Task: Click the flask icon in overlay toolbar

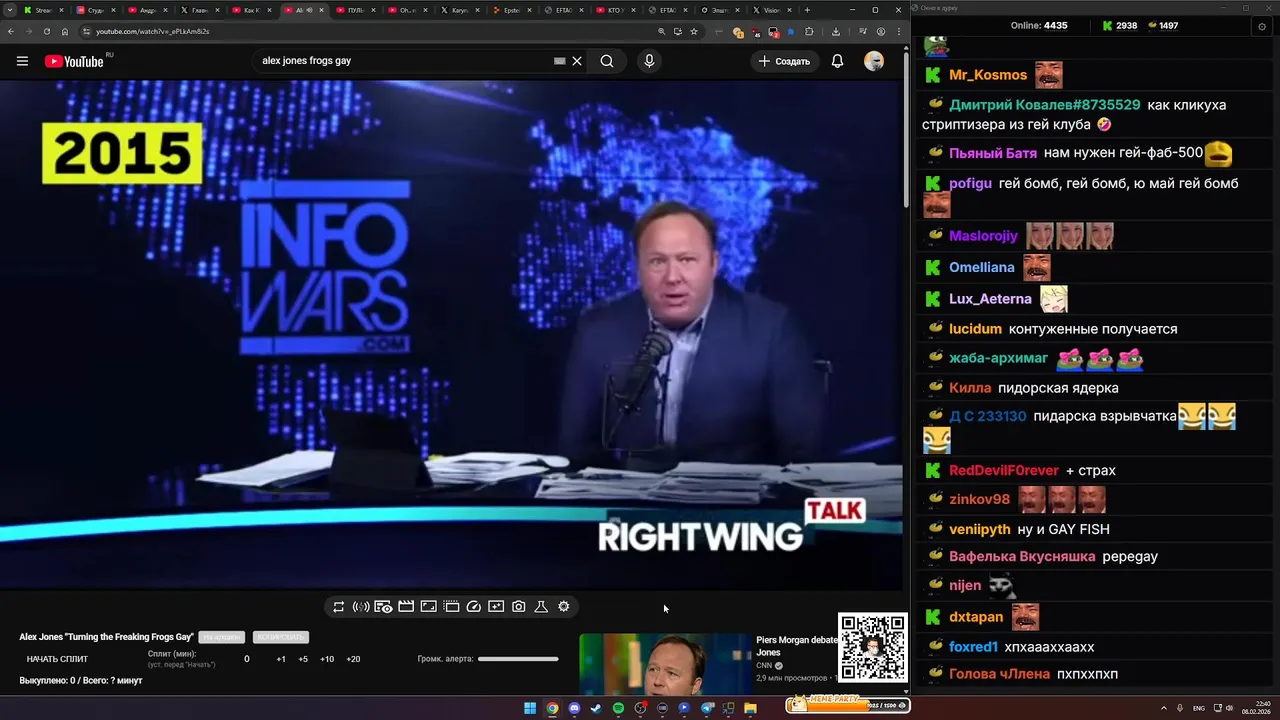Action: click(541, 607)
